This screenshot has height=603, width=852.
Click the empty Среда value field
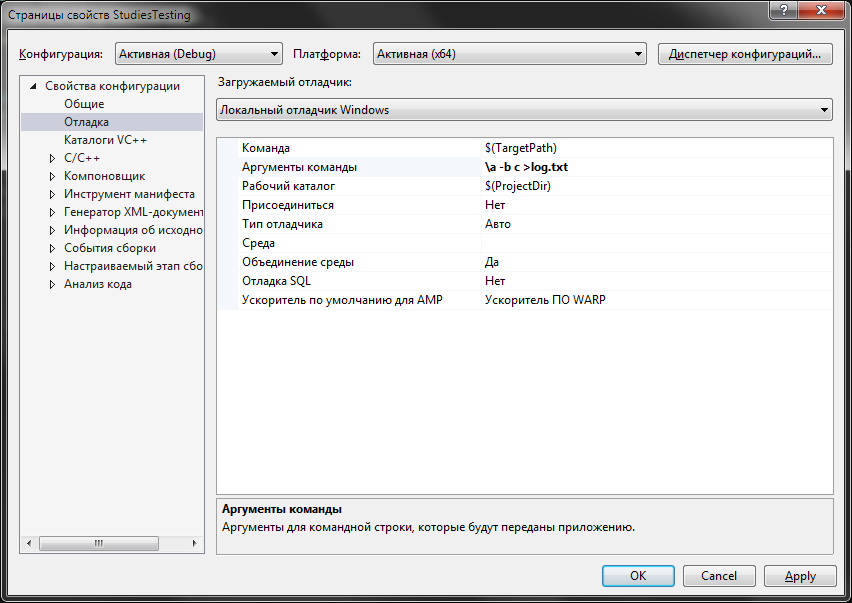pyautogui.click(x=655, y=243)
